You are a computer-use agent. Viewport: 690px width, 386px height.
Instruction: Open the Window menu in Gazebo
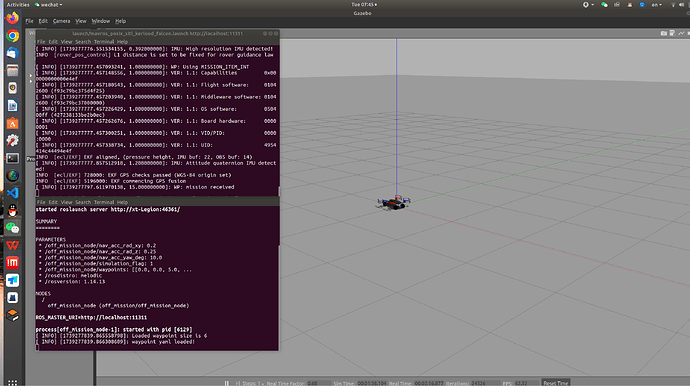click(100, 21)
